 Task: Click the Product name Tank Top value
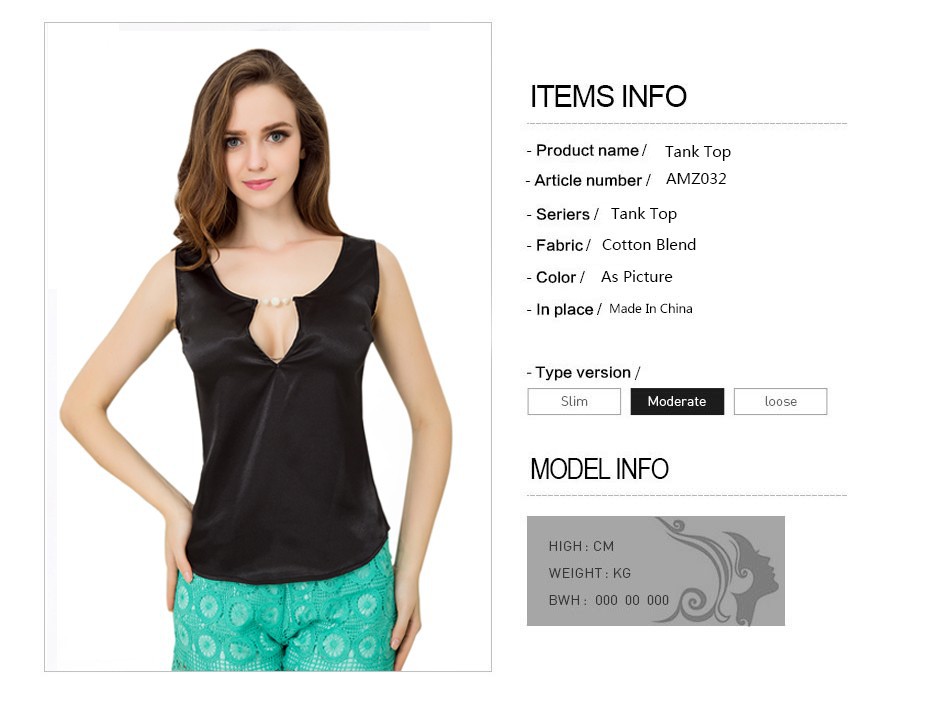(x=697, y=151)
